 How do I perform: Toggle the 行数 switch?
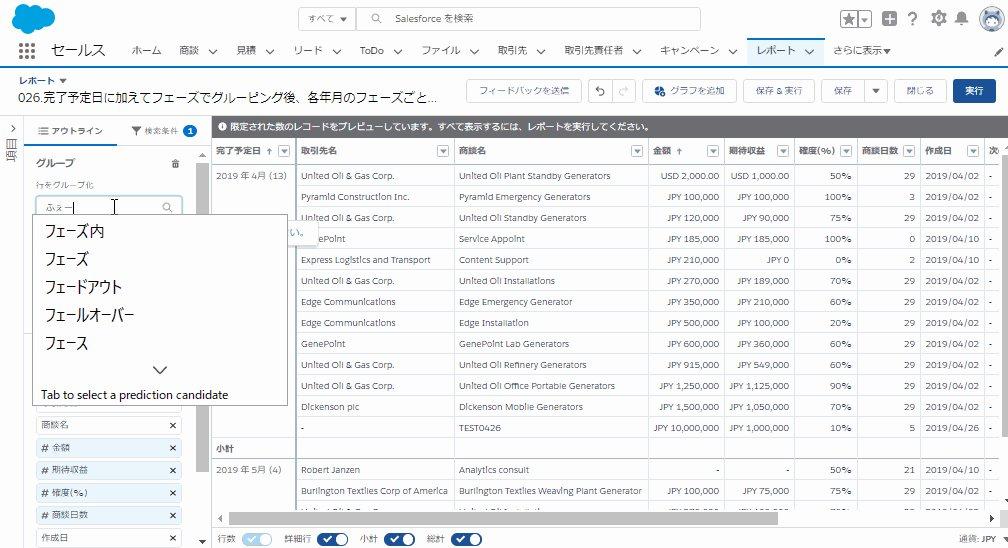click(x=257, y=539)
